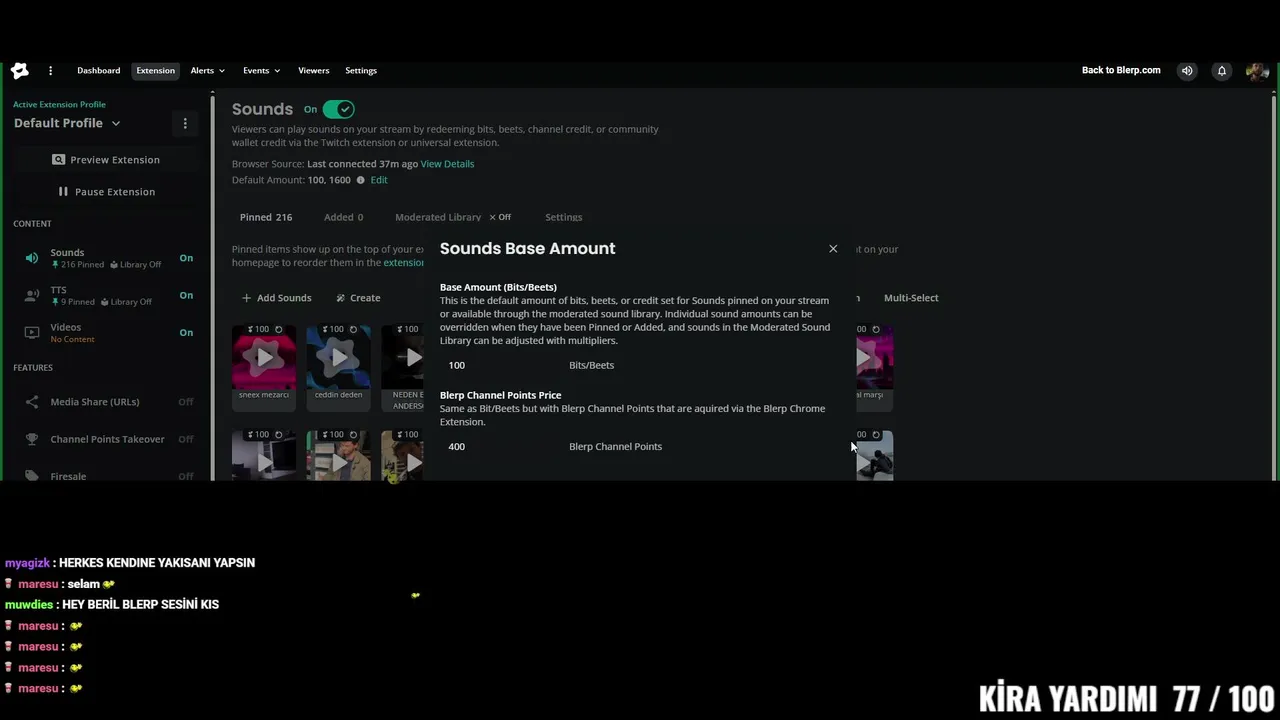Open the user profile avatar
The width and height of the screenshot is (1280, 720).
pyautogui.click(x=1256, y=71)
